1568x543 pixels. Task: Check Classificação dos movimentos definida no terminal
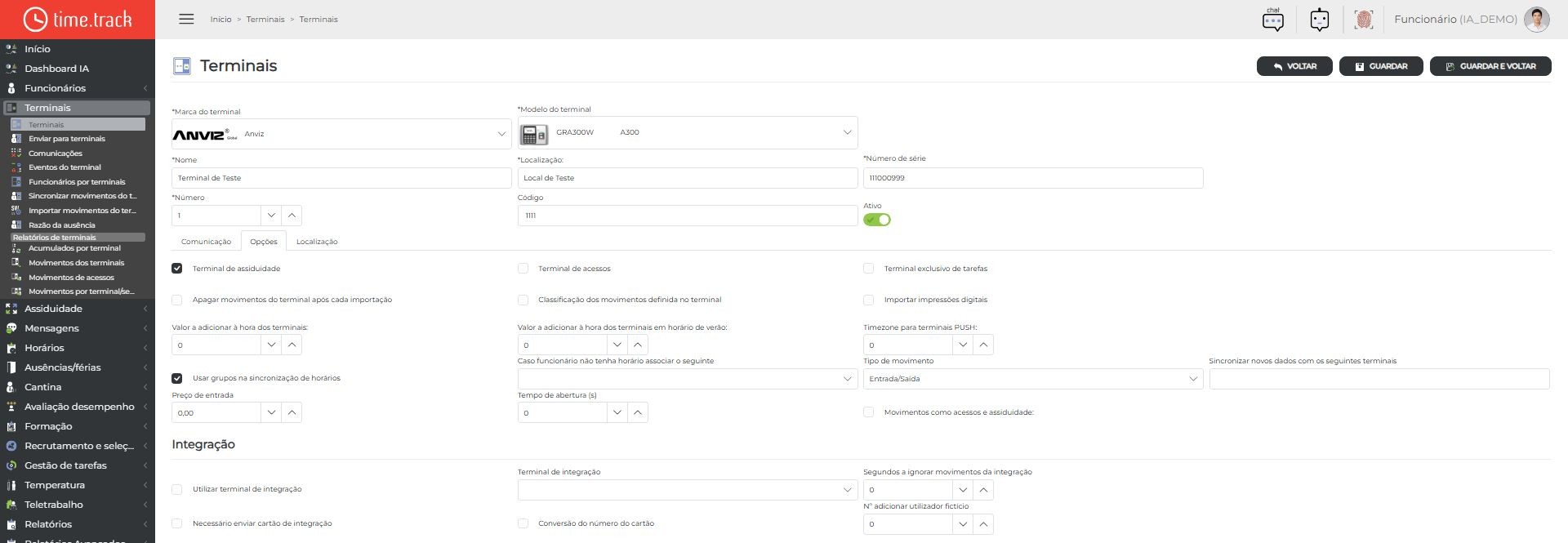[x=523, y=300]
